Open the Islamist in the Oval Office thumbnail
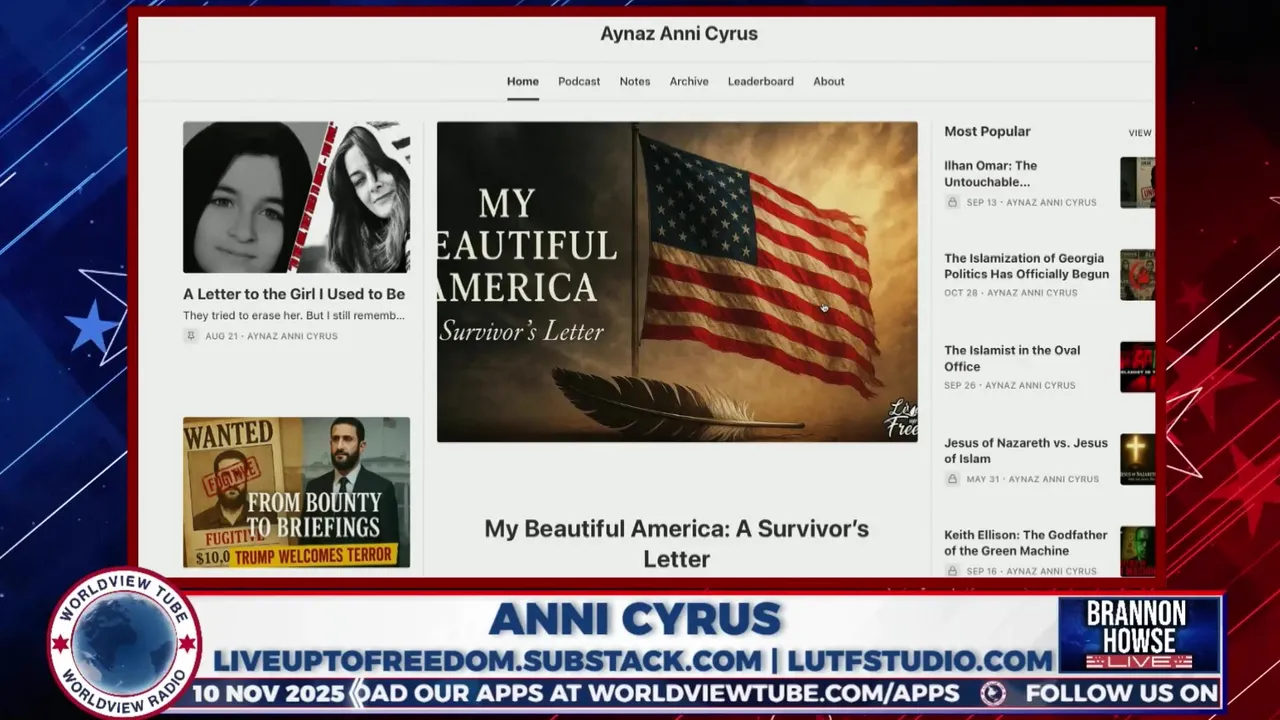The height and width of the screenshot is (720, 1280). [1137, 367]
